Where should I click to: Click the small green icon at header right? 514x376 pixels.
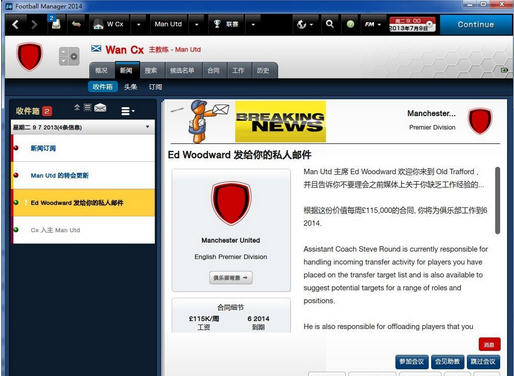tap(504, 70)
